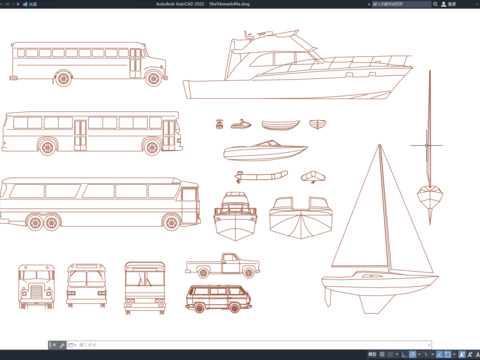Toggle snap mode in status bar
The image size is (480, 360).
(x=390, y=354)
